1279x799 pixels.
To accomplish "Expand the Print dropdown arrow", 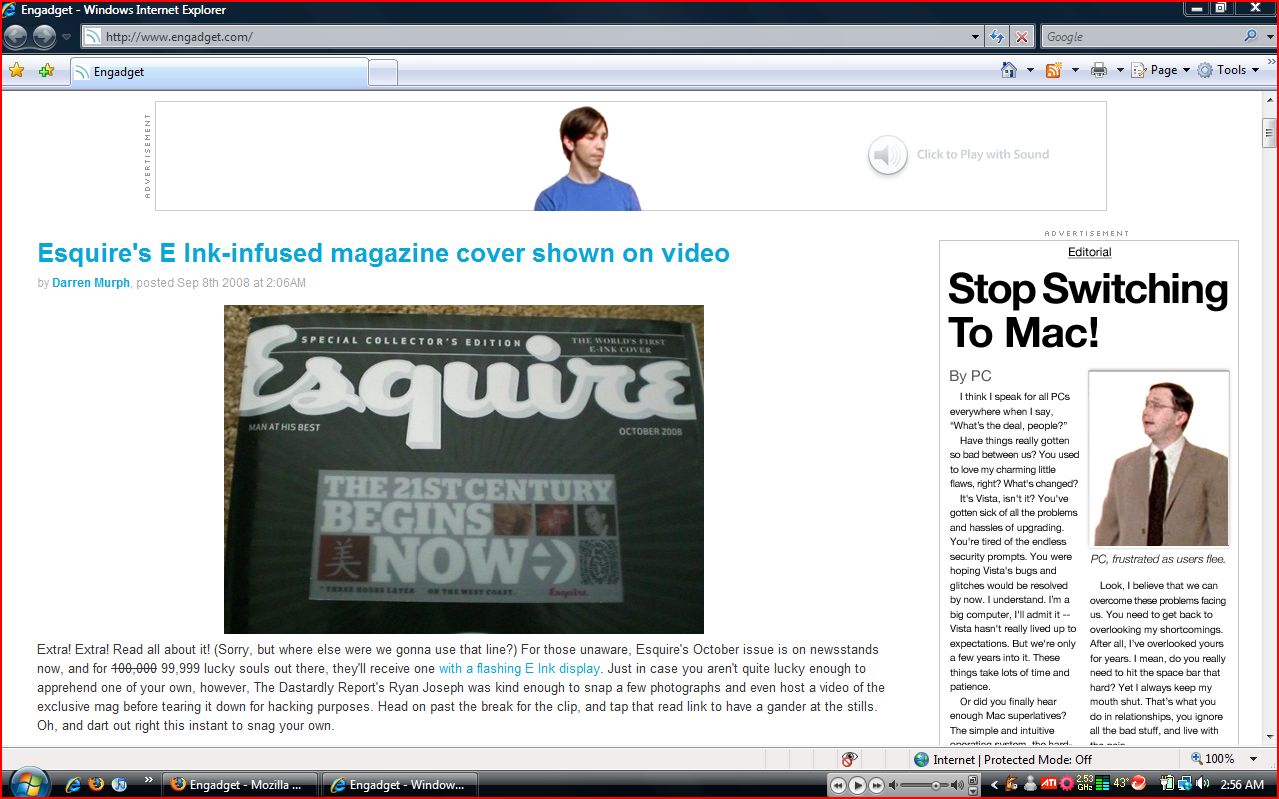I will (x=1120, y=70).
